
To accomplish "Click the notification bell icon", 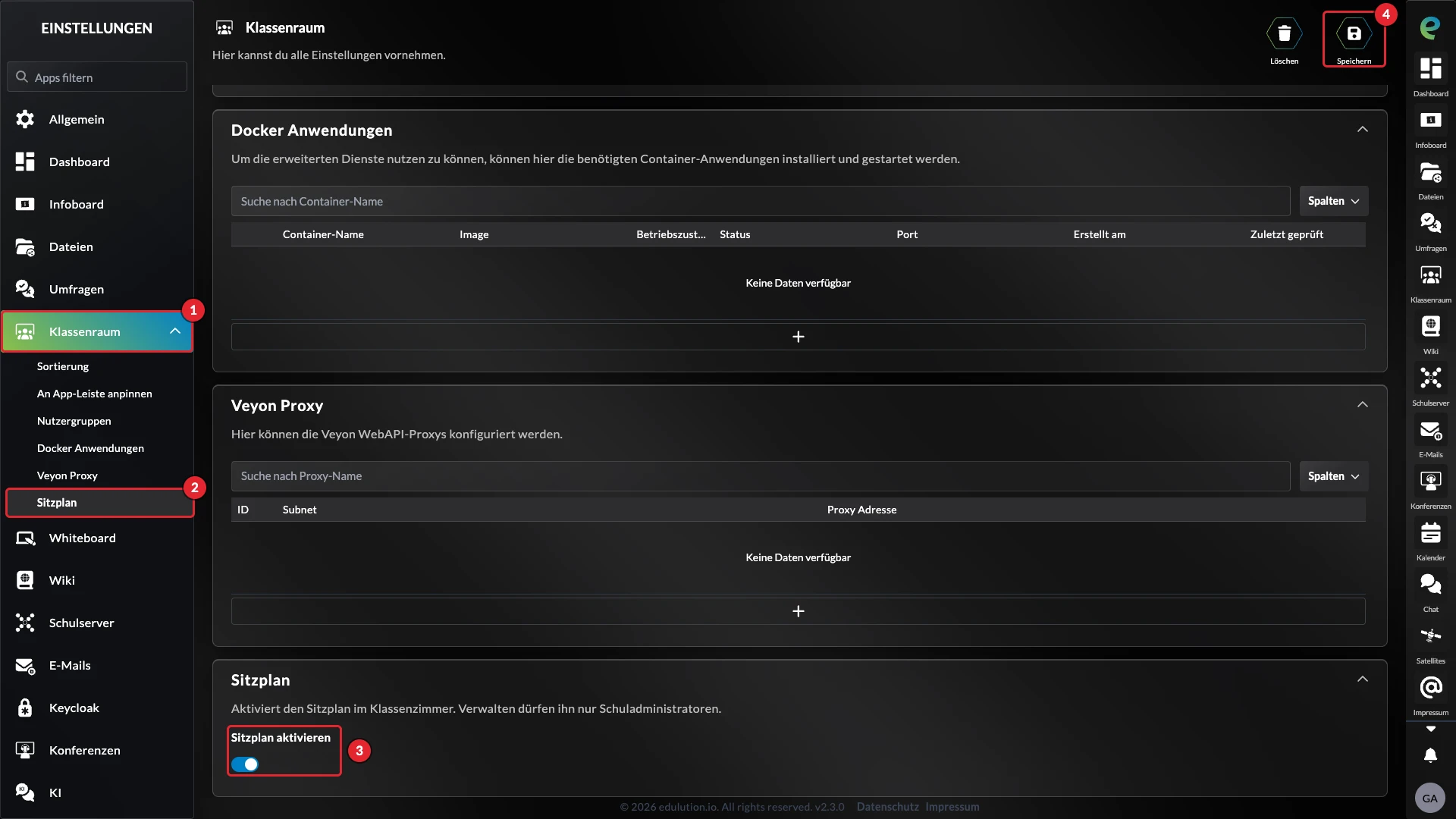I will click(x=1429, y=755).
